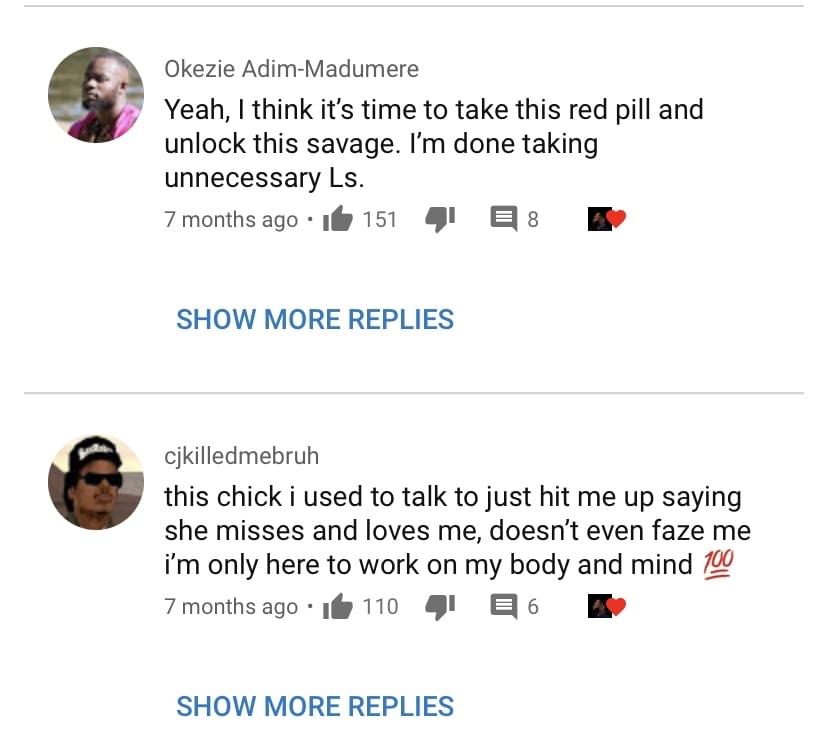
Task: Click creator heart badge on cjkilledmebruh's comment
Action: tap(607, 606)
